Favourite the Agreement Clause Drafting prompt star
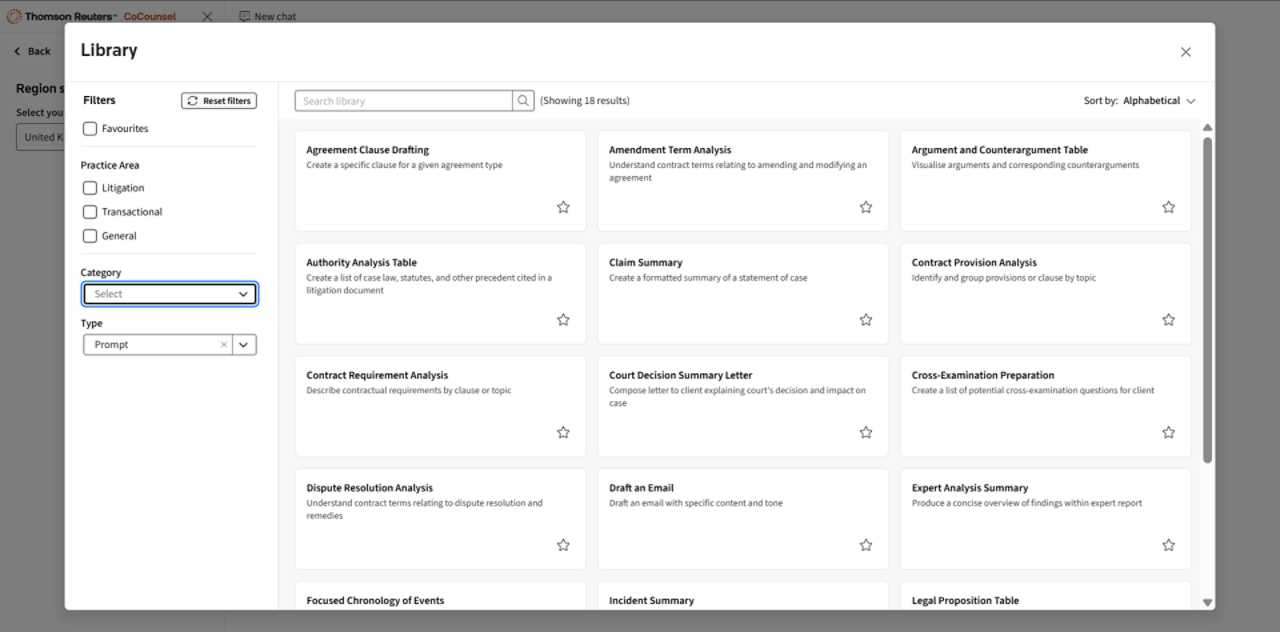The height and width of the screenshot is (632, 1280). [x=563, y=207]
